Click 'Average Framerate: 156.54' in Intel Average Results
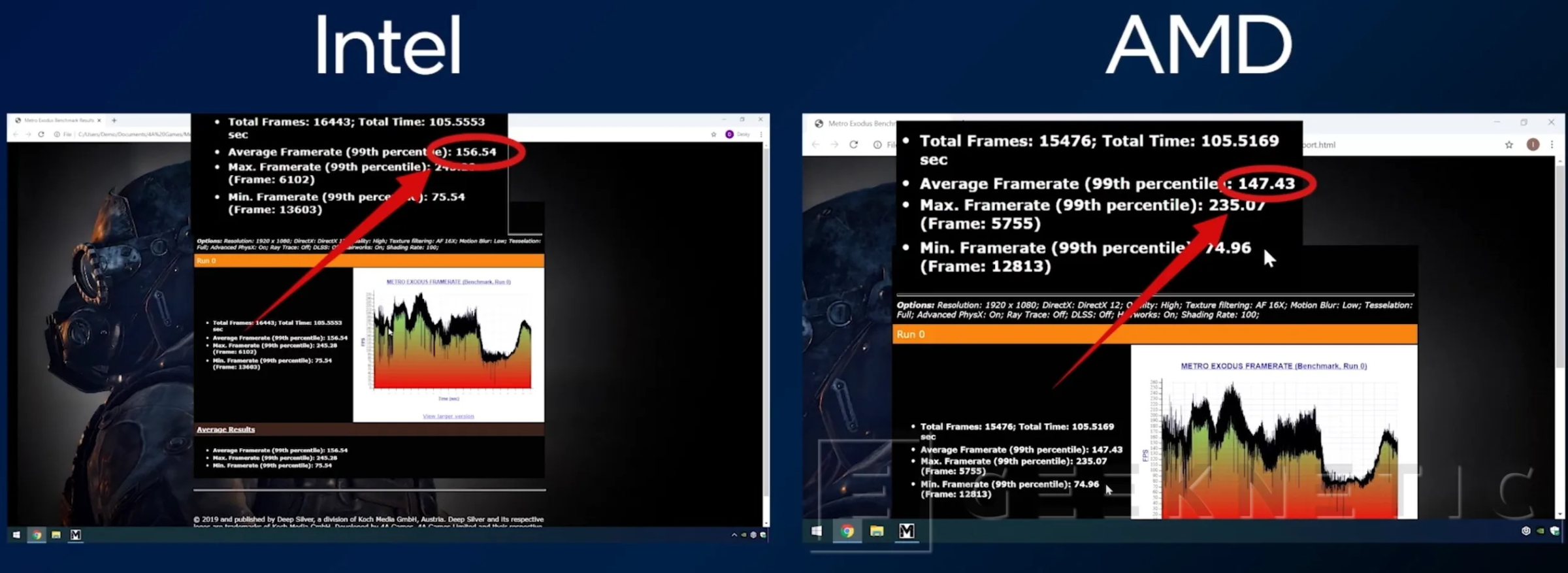 click(x=280, y=450)
